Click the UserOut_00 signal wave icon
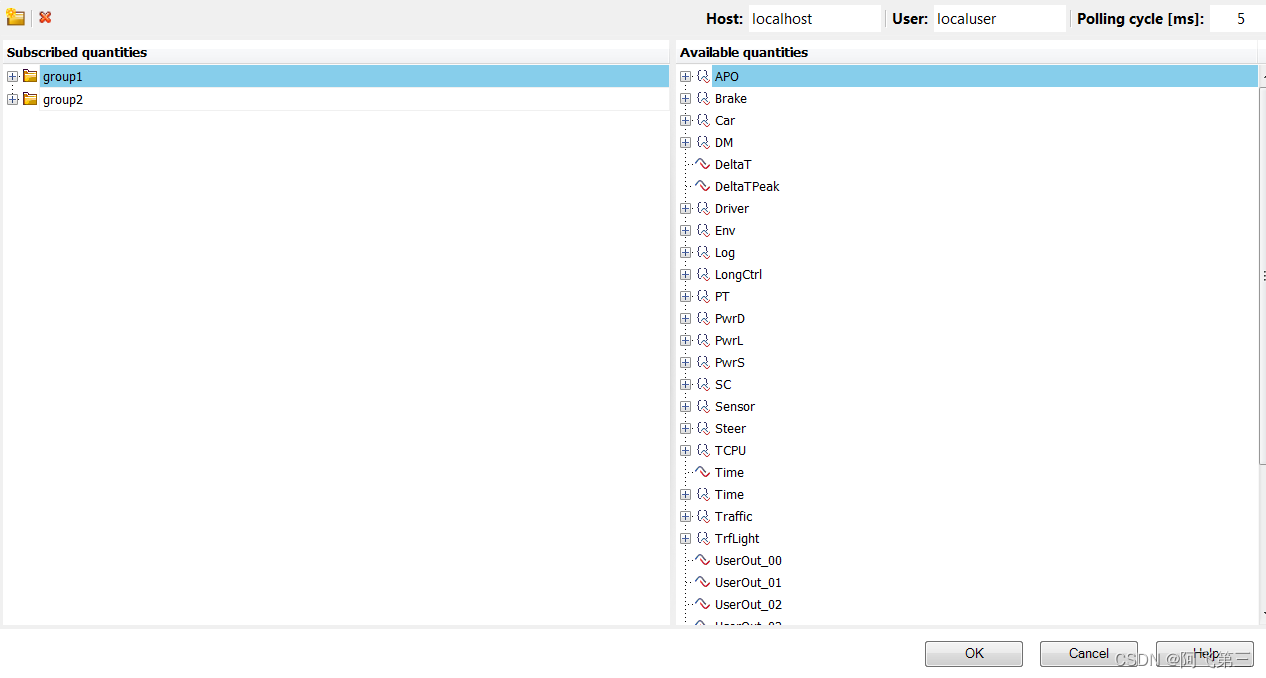 [702, 561]
